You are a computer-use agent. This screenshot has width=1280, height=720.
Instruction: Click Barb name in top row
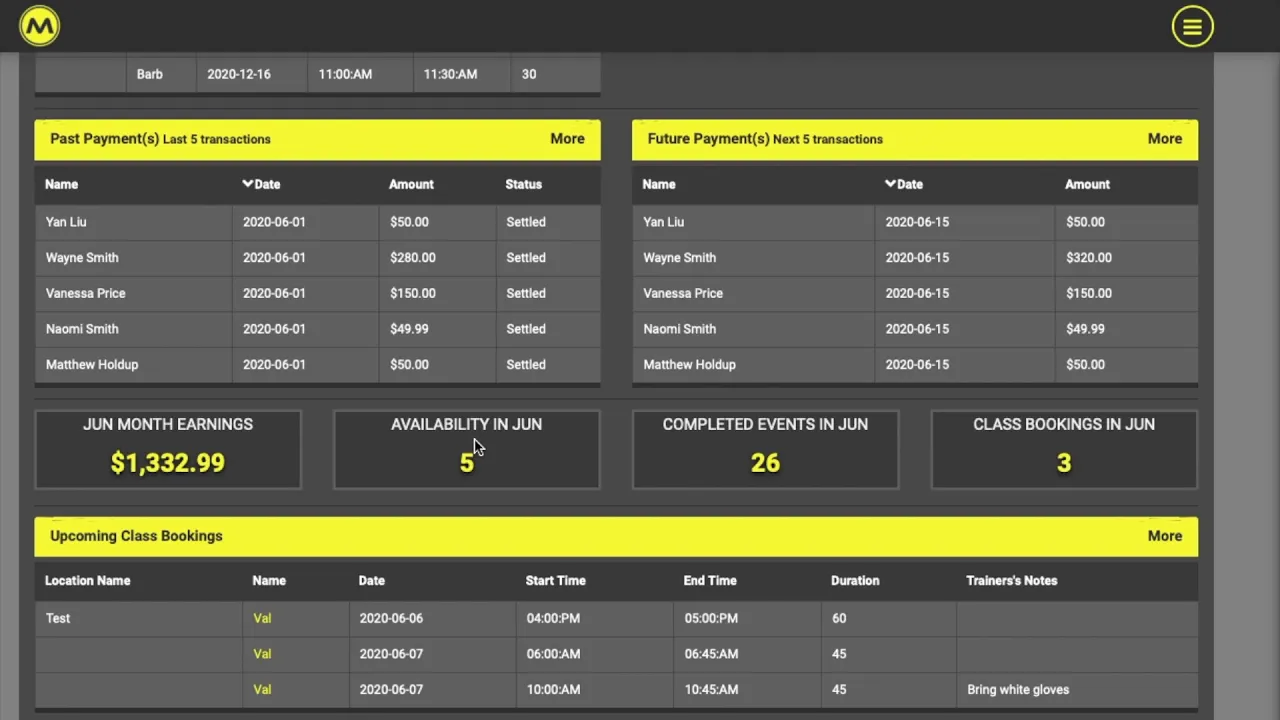pos(150,74)
